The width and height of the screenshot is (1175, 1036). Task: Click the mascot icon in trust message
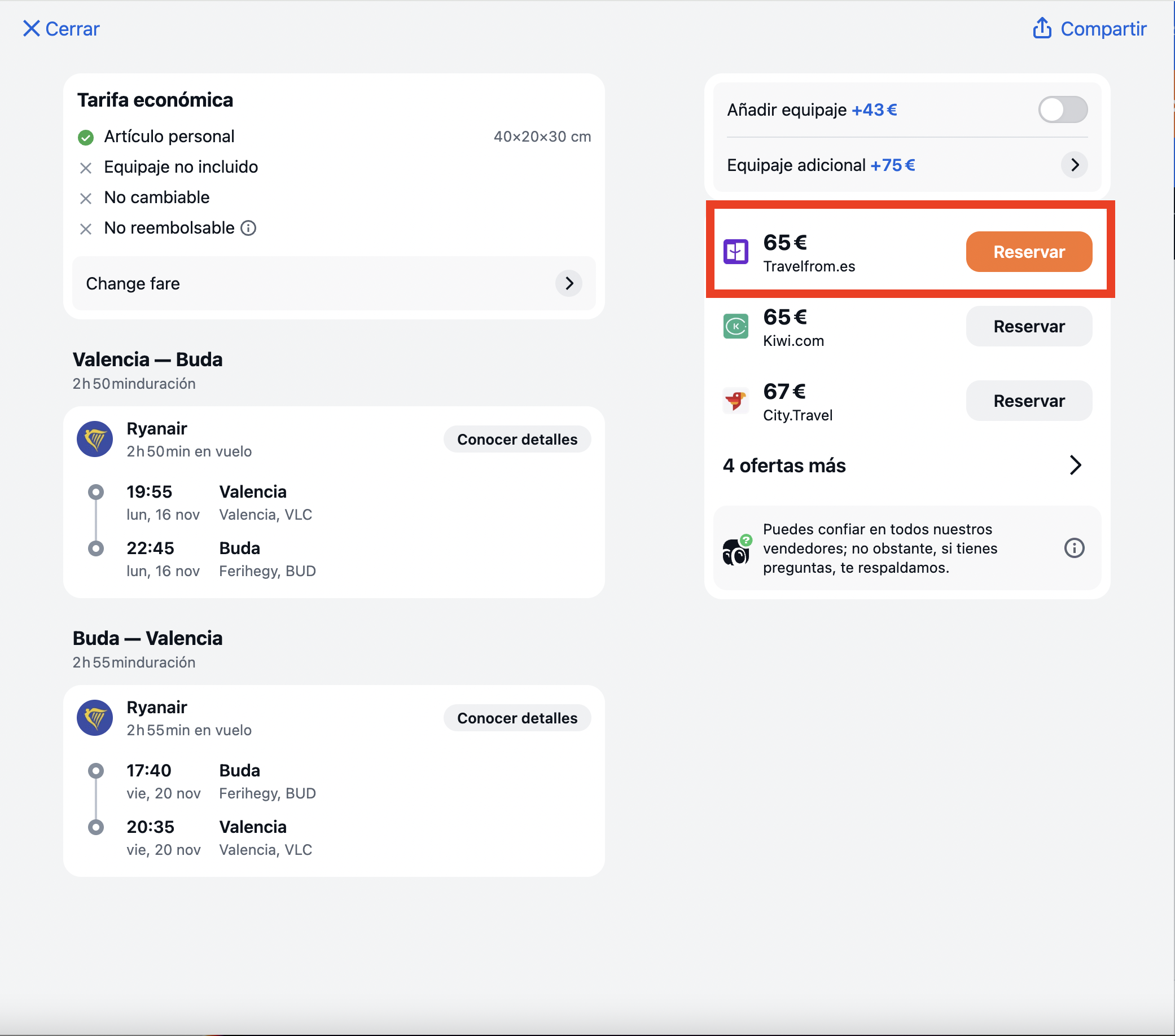(736, 550)
